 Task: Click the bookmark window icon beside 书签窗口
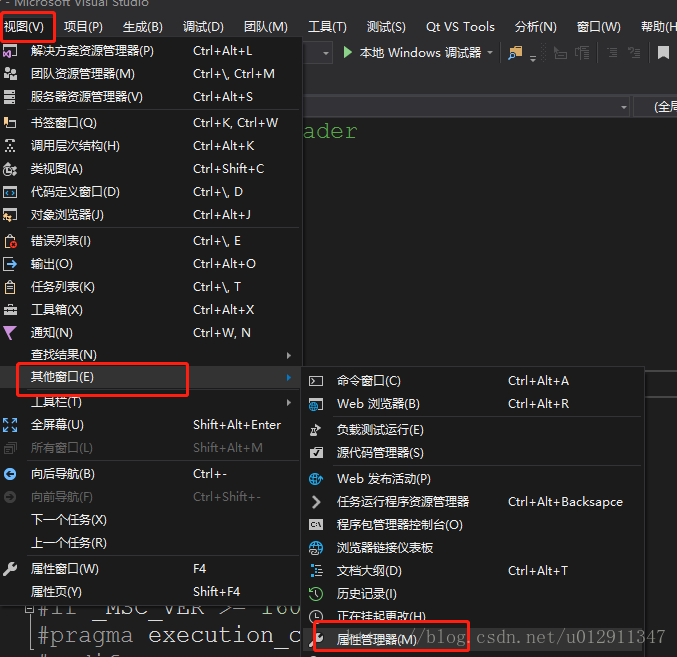(x=10, y=123)
